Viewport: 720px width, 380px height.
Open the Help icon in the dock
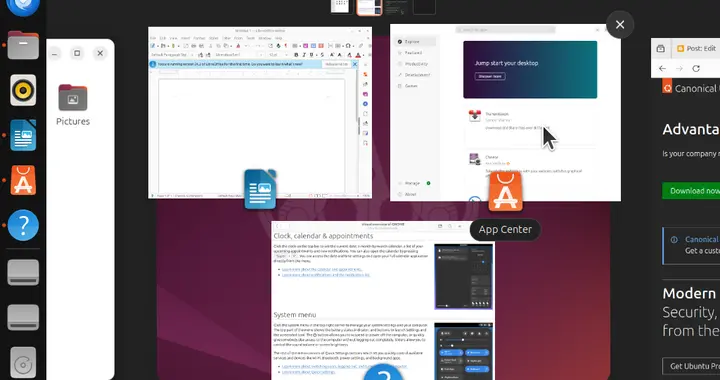pos(23,225)
